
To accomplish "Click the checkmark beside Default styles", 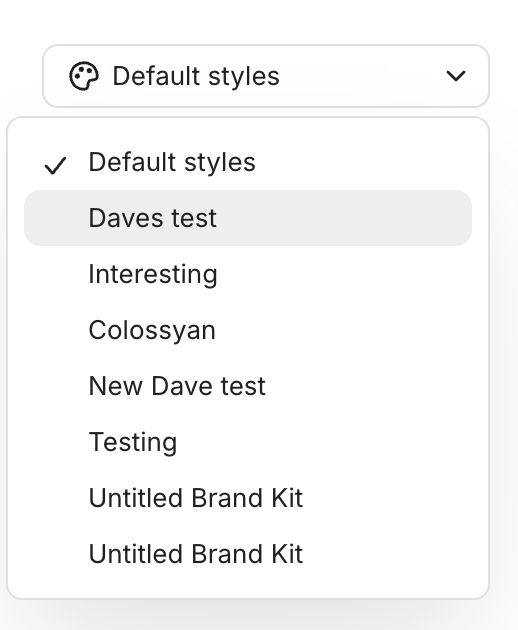I will click(x=55, y=166).
